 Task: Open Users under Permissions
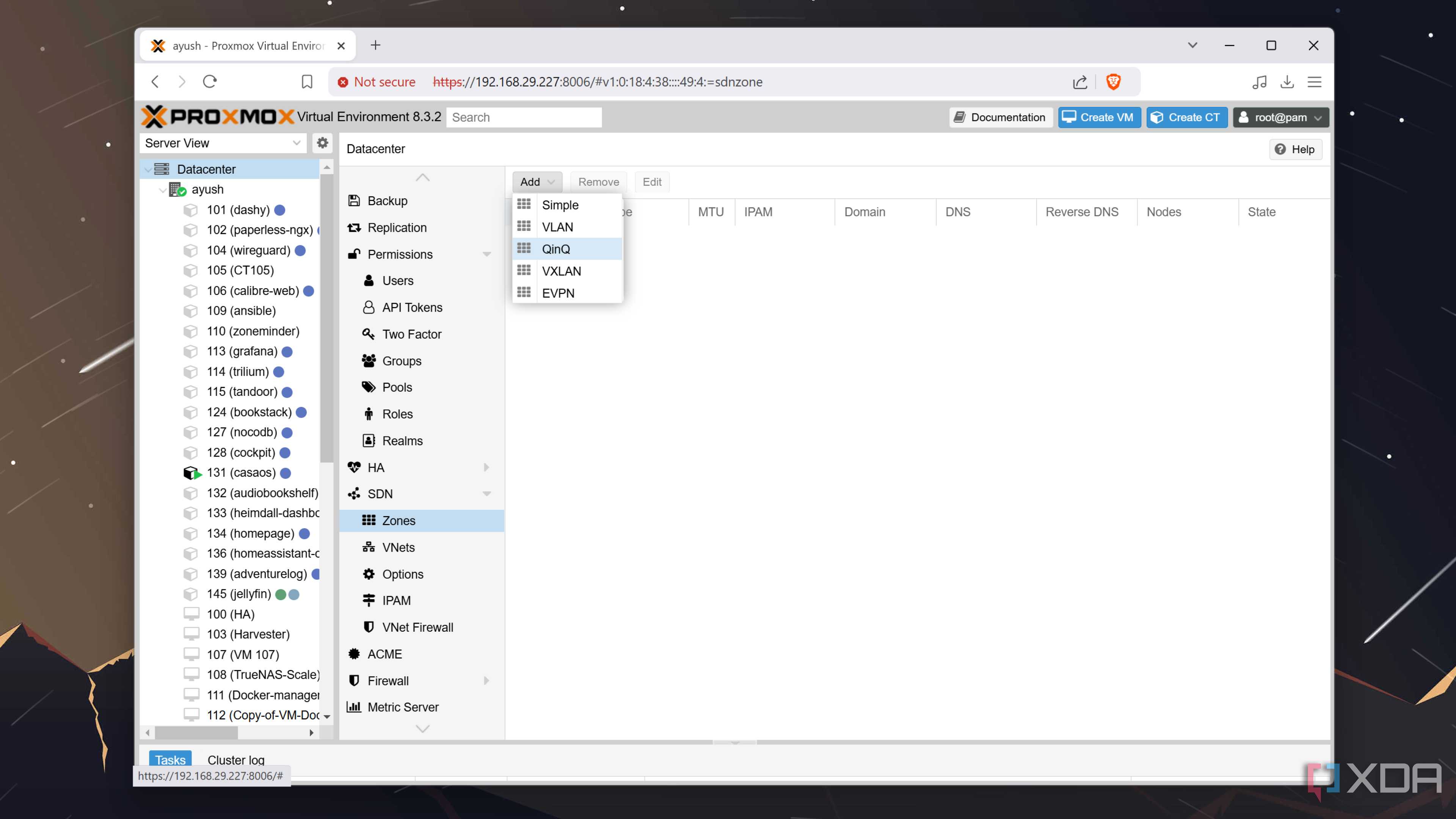(x=397, y=280)
